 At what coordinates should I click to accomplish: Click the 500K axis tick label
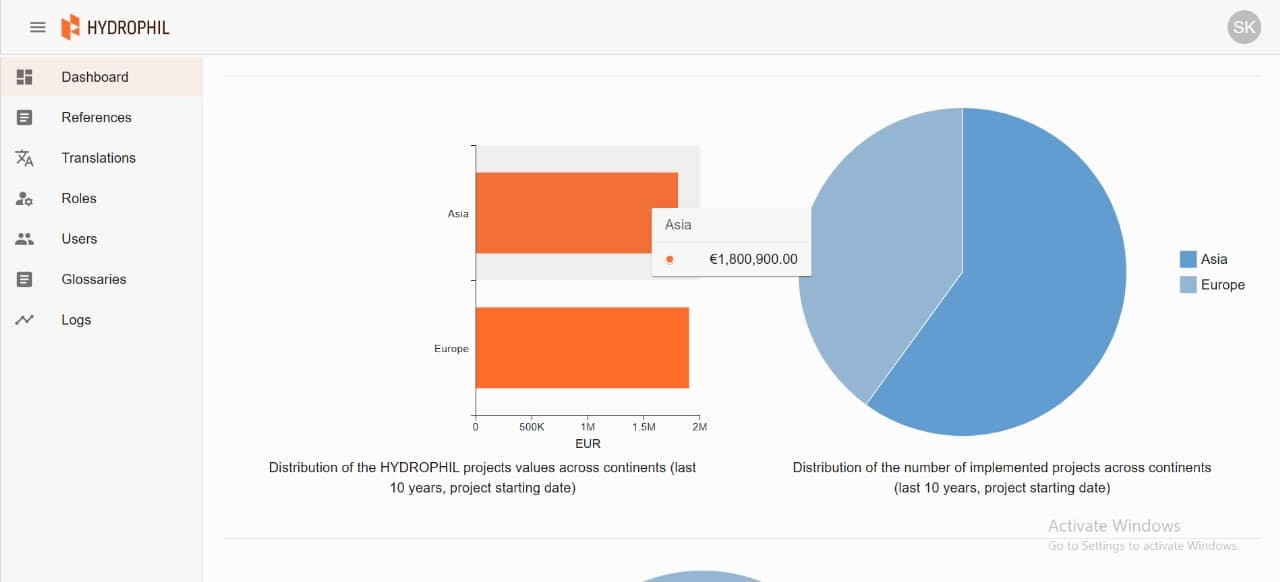531,427
